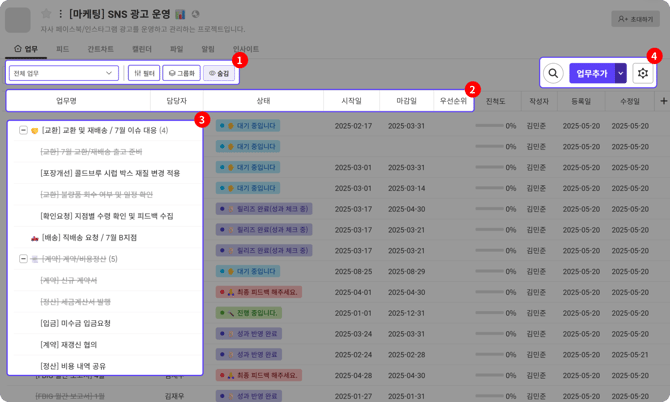
Task: Click the 초대하기 invite button
Action: (x=636, y=19)
